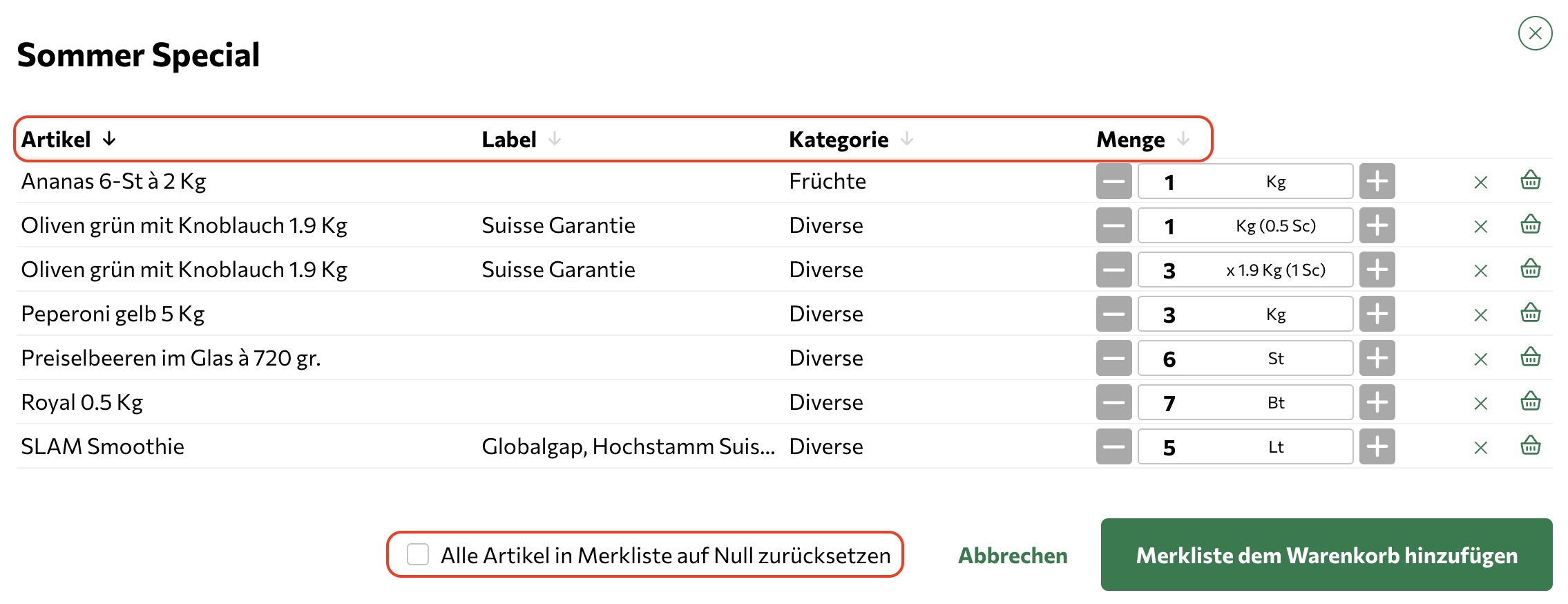Screen dimensions: 1568x604
Task: Close the Sommer Special dialog
Action: 1535,33
